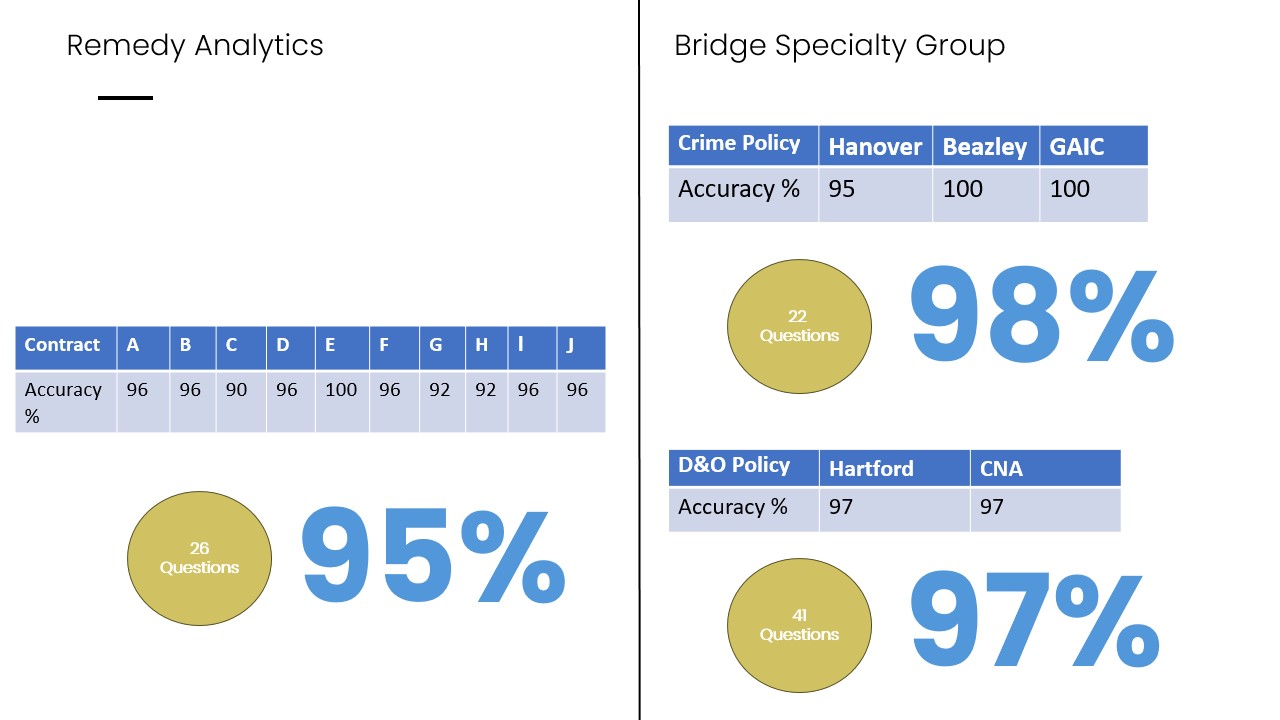Click Hanover's accuracy value of 95
1280x720 pixels.
(x=842, y=189)
